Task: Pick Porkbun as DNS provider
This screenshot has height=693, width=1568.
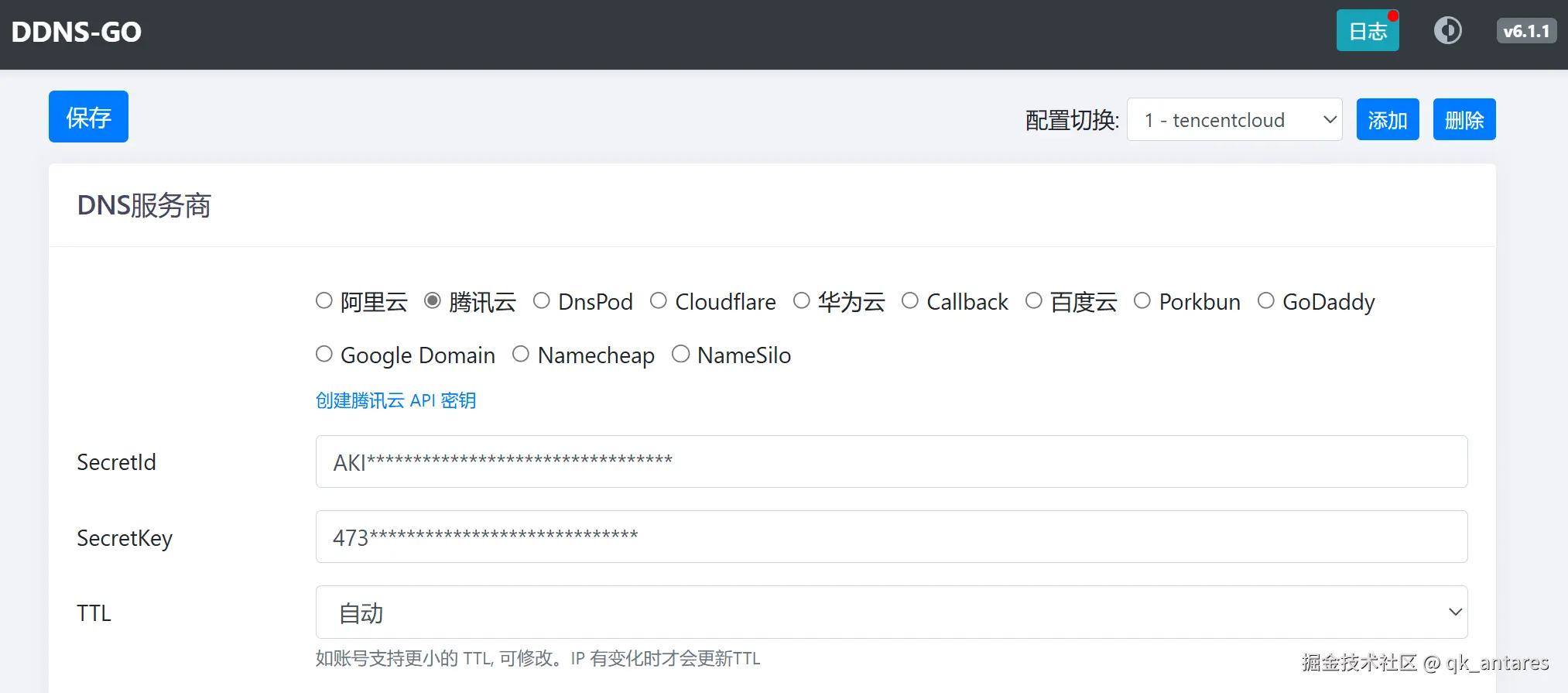Action: [1142, 300]
